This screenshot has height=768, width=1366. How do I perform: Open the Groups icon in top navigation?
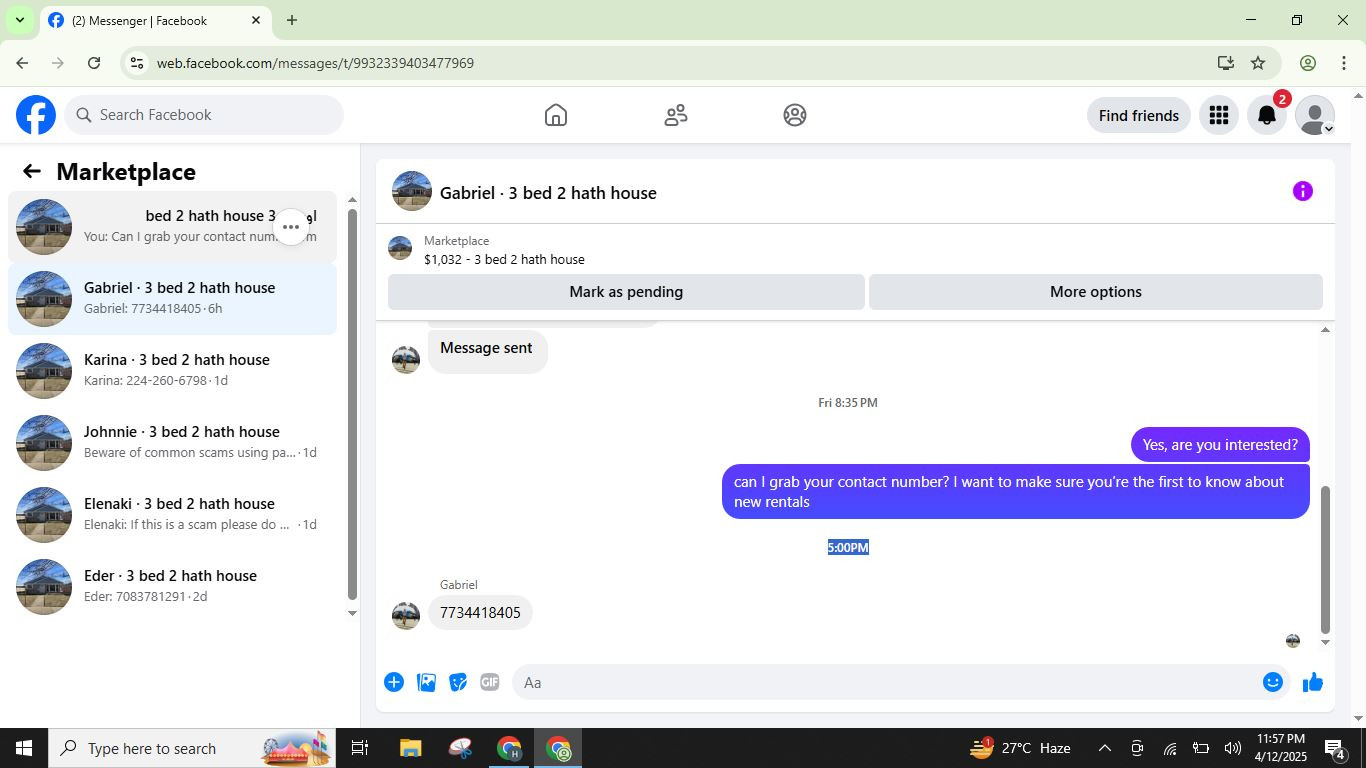pyautogui.click(x=795, y=115)
